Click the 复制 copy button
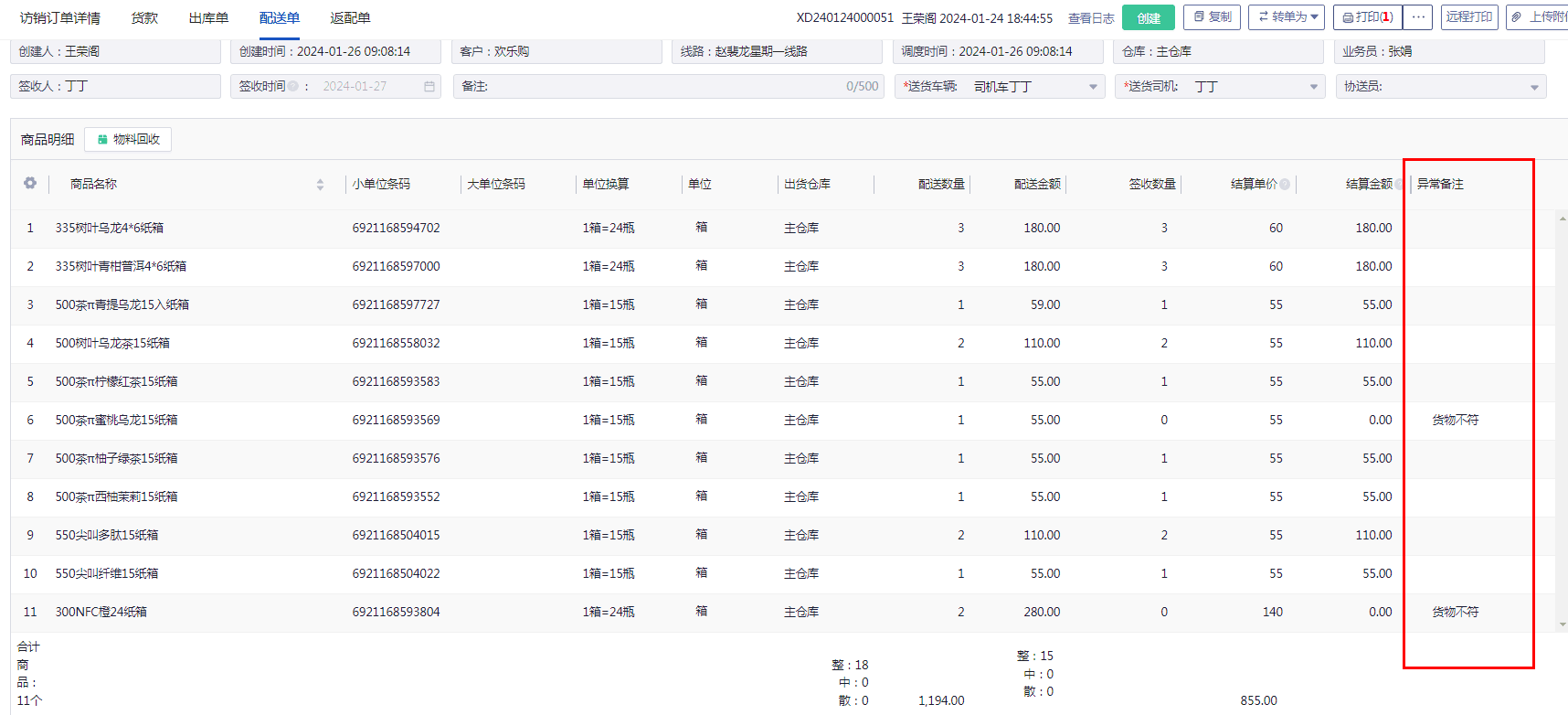Viewport: 1568px width, 715px height. click(1213, 17)
